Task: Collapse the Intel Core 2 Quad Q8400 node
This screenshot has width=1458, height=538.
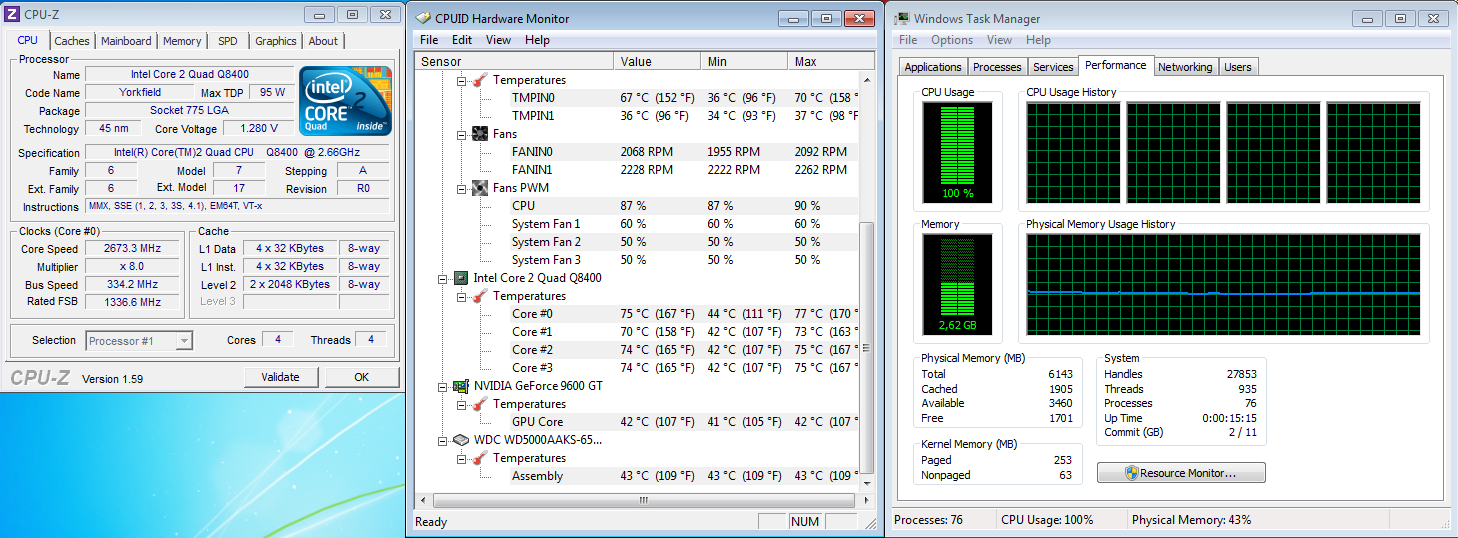Action: pyautogui.click(x=443, y=278)
